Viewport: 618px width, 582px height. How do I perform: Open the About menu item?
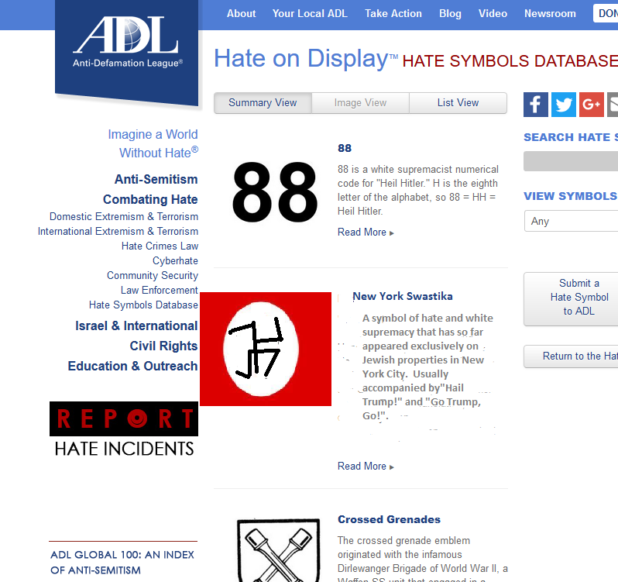[241, 14]
